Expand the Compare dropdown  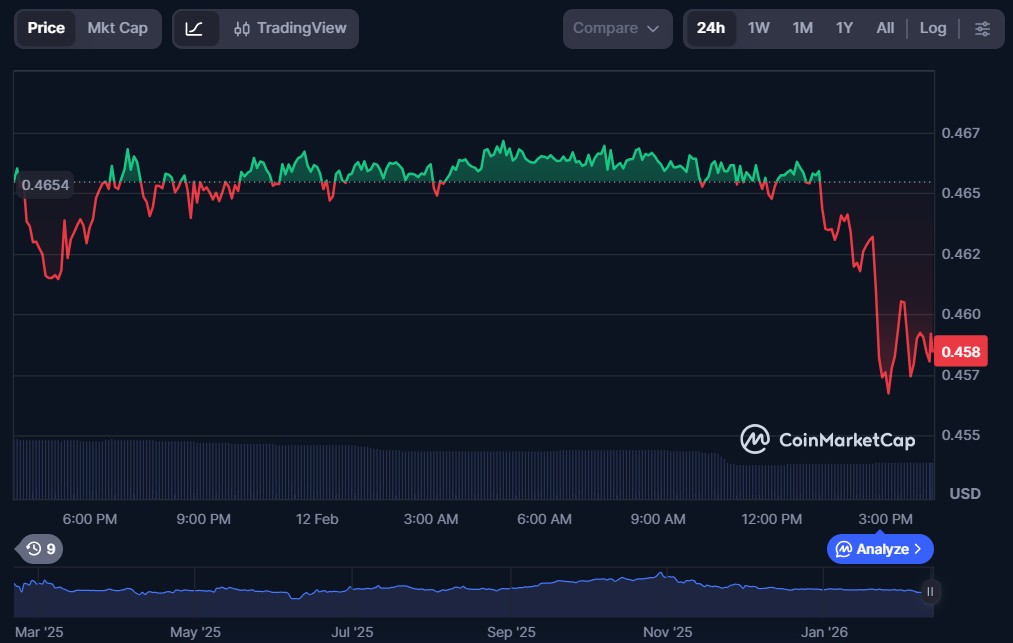(x=617, y=29)
